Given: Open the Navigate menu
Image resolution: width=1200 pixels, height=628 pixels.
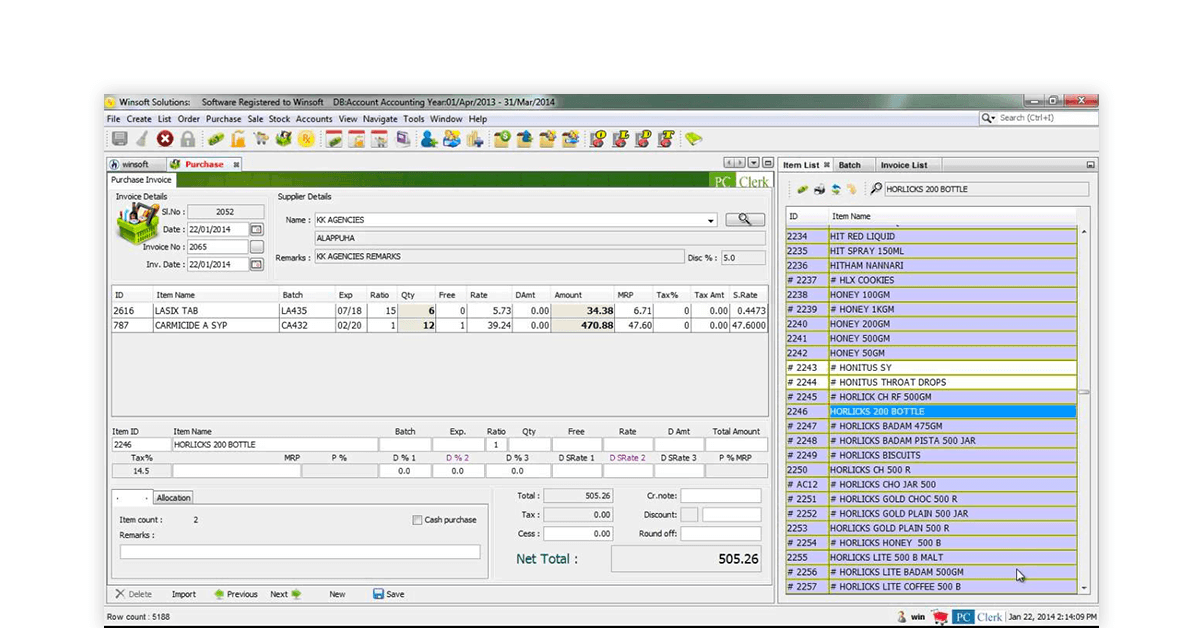Looking at the screenshot, I should pyautogui.click(x=380, y=119).
